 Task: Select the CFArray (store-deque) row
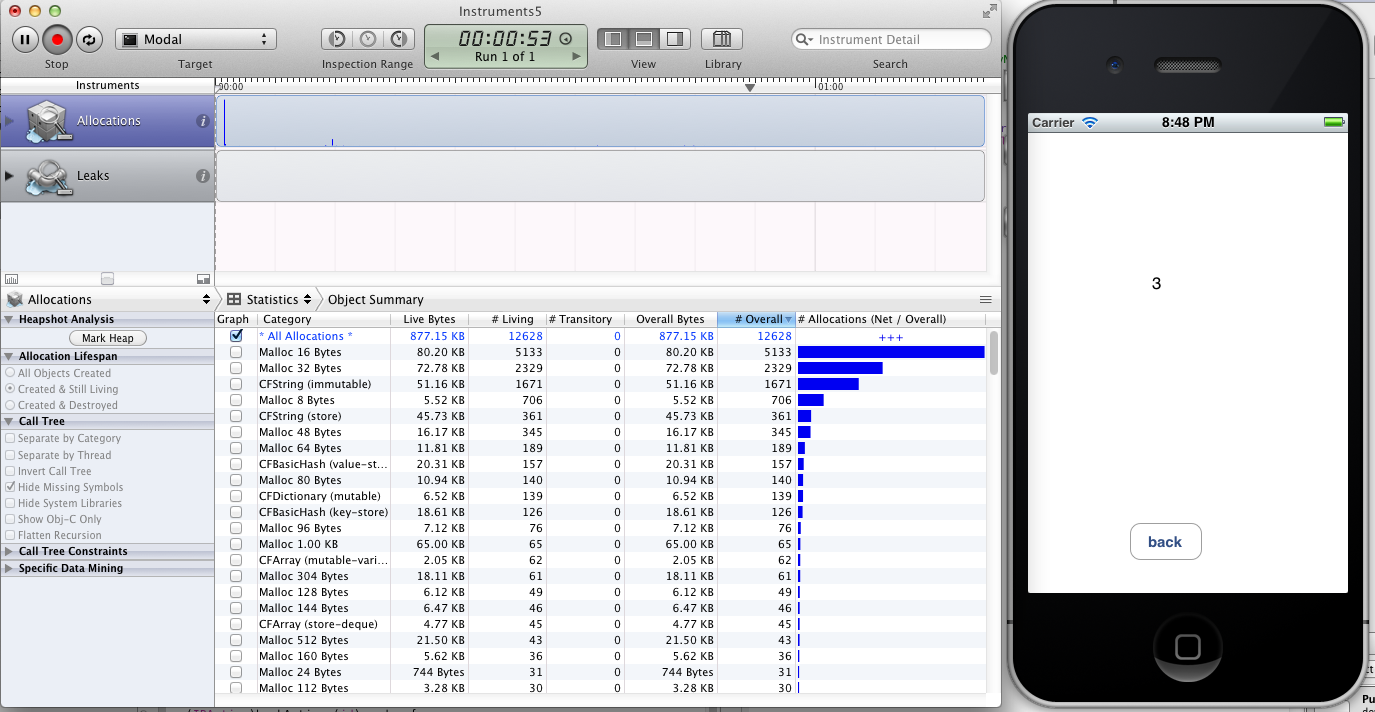tap(601, 624)
